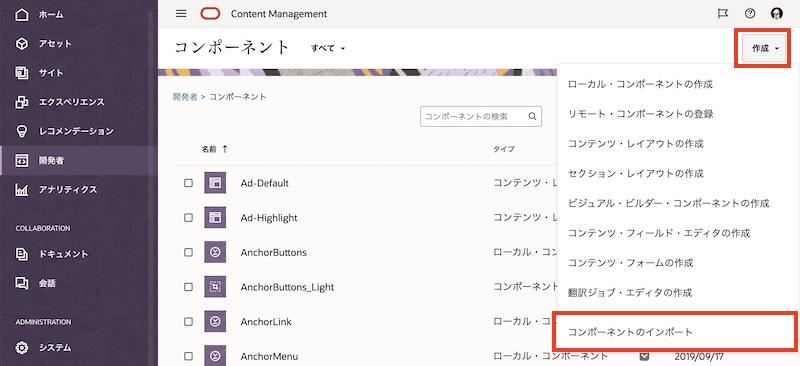Select コンテンツ・フォームの作成 menu item
This screenshot has width=800, height=366.
[x=631, y=263]
